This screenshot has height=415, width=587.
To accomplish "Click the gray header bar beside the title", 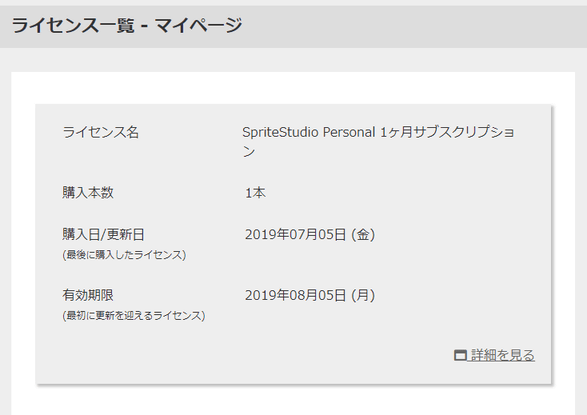I will [412, 26].
